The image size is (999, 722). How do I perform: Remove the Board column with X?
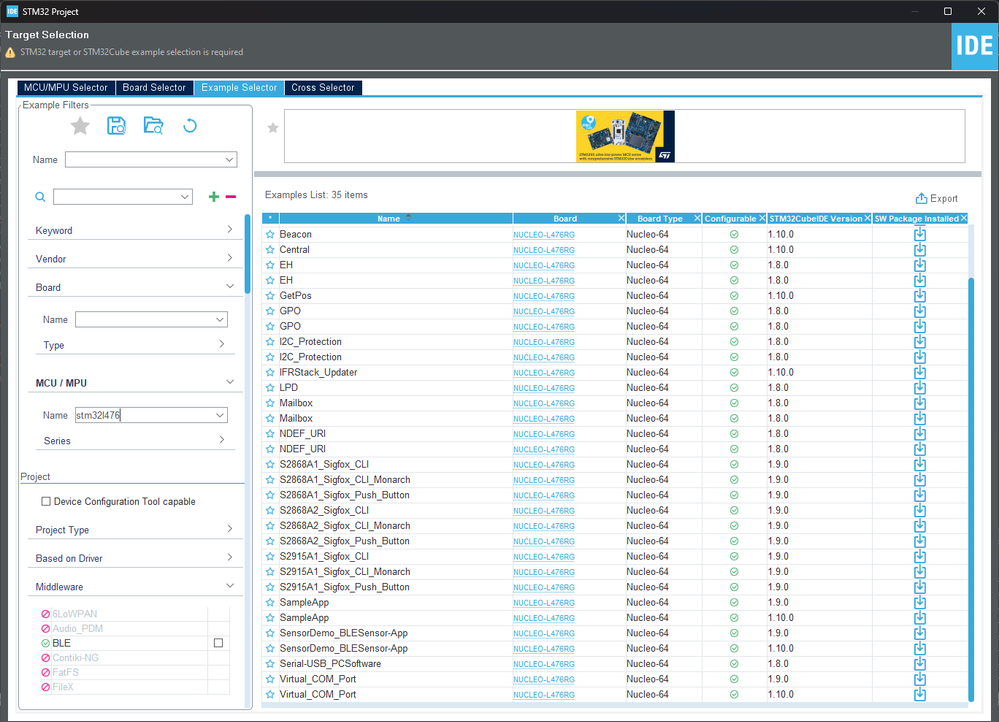(x=621, y=218)
